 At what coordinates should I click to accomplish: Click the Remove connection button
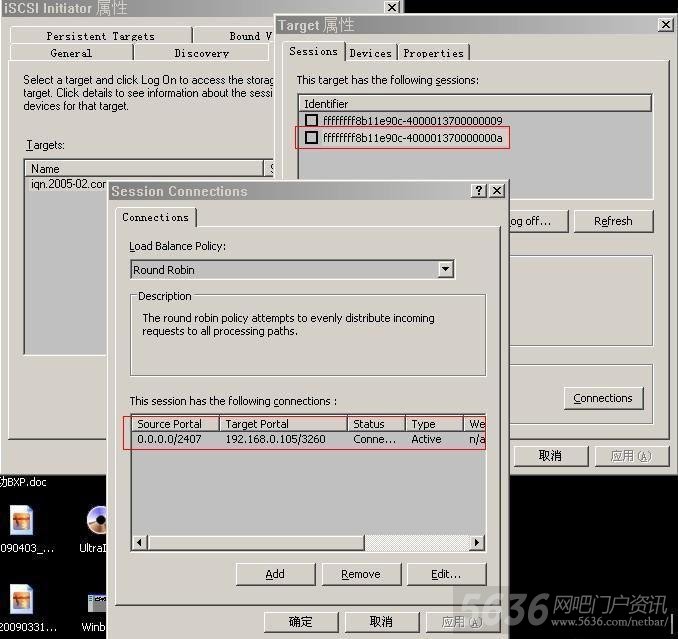point(361,574)
